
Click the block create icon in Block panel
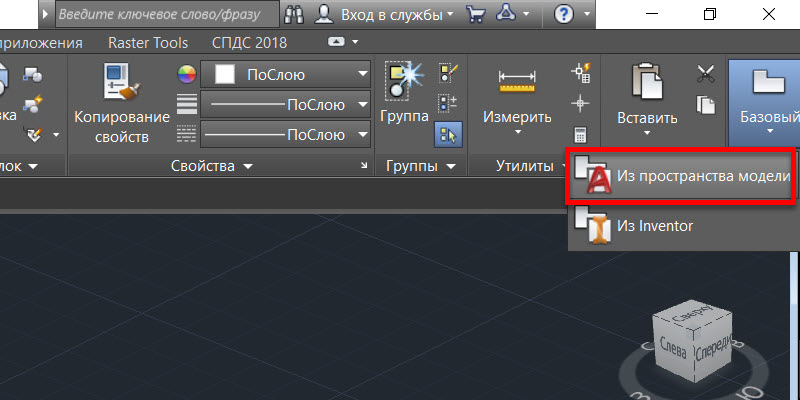[x=33, y=76]
